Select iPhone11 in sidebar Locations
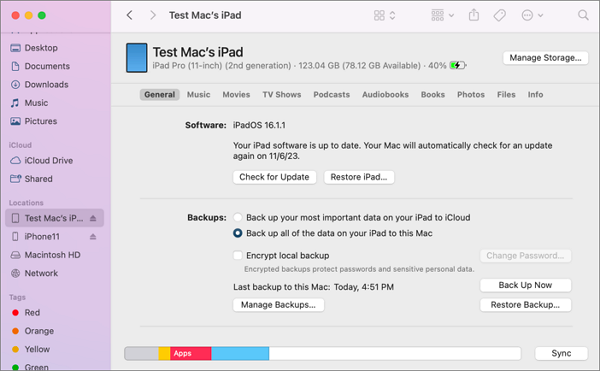 point(42,236)
